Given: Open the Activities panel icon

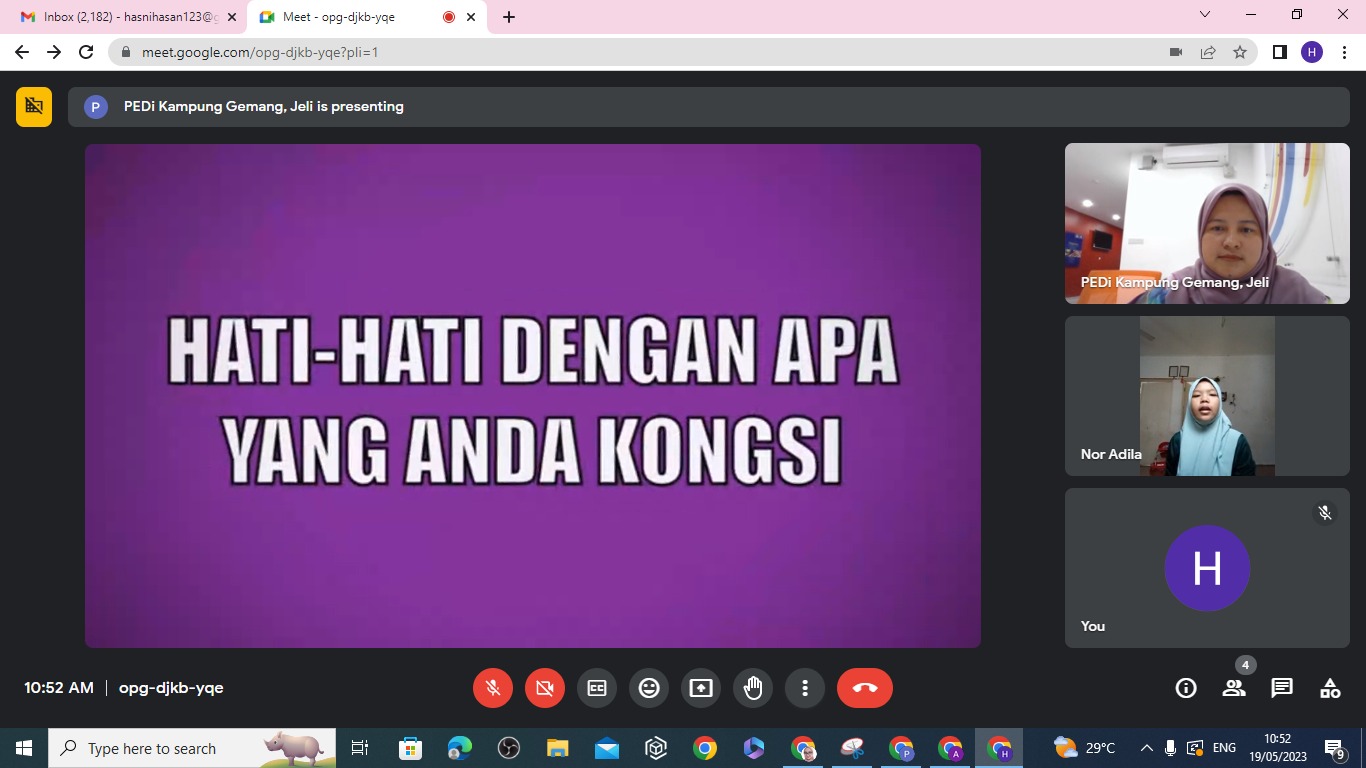Looking at the screenshot, I should click(x=1330, y=688).
